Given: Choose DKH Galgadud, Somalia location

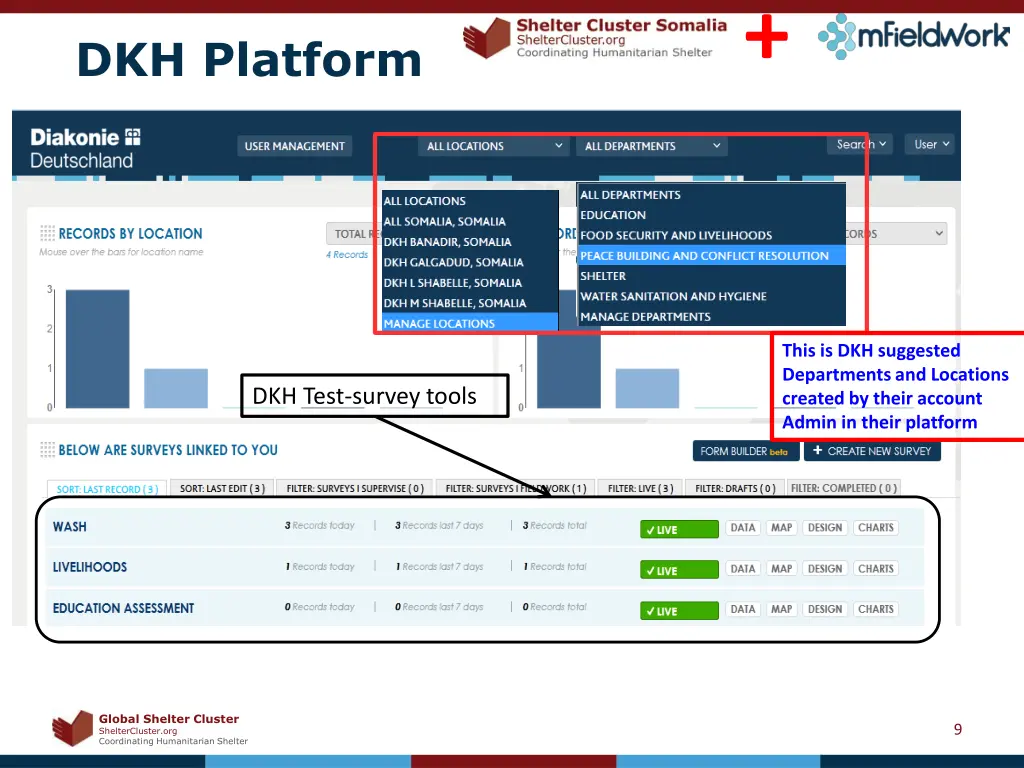Looking at the screenshot, I should pyautogui.click(x=470, y=262).
